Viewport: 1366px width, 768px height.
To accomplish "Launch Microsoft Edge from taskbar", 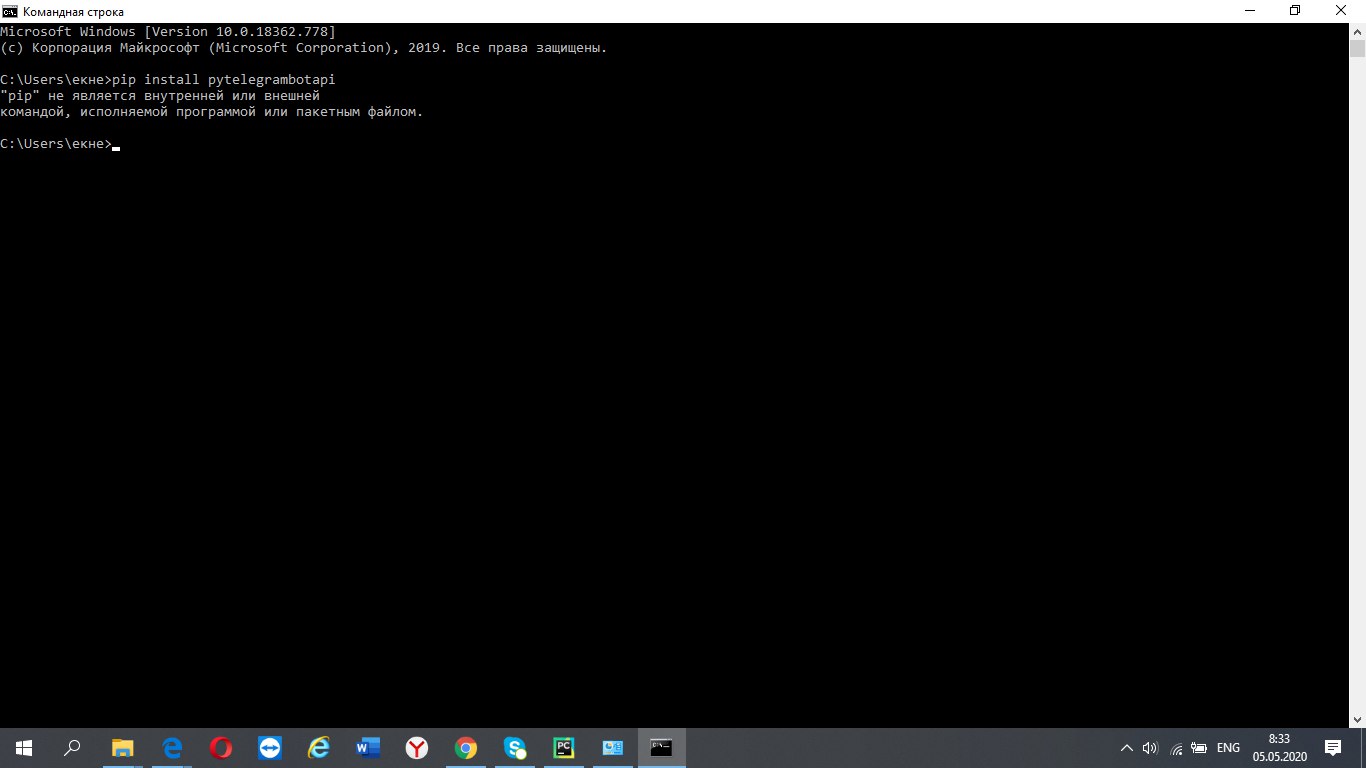I will [x=171, y=747].
